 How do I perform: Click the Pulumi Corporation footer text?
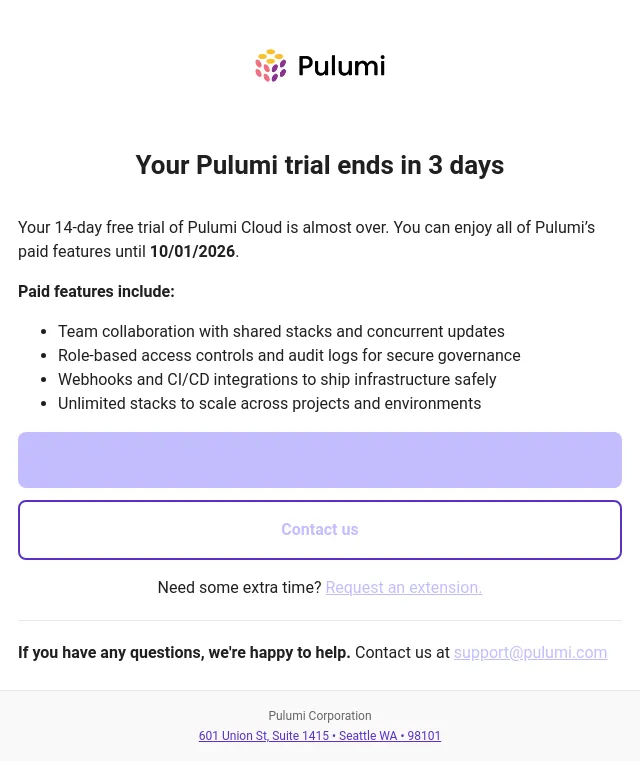point(320,716)
